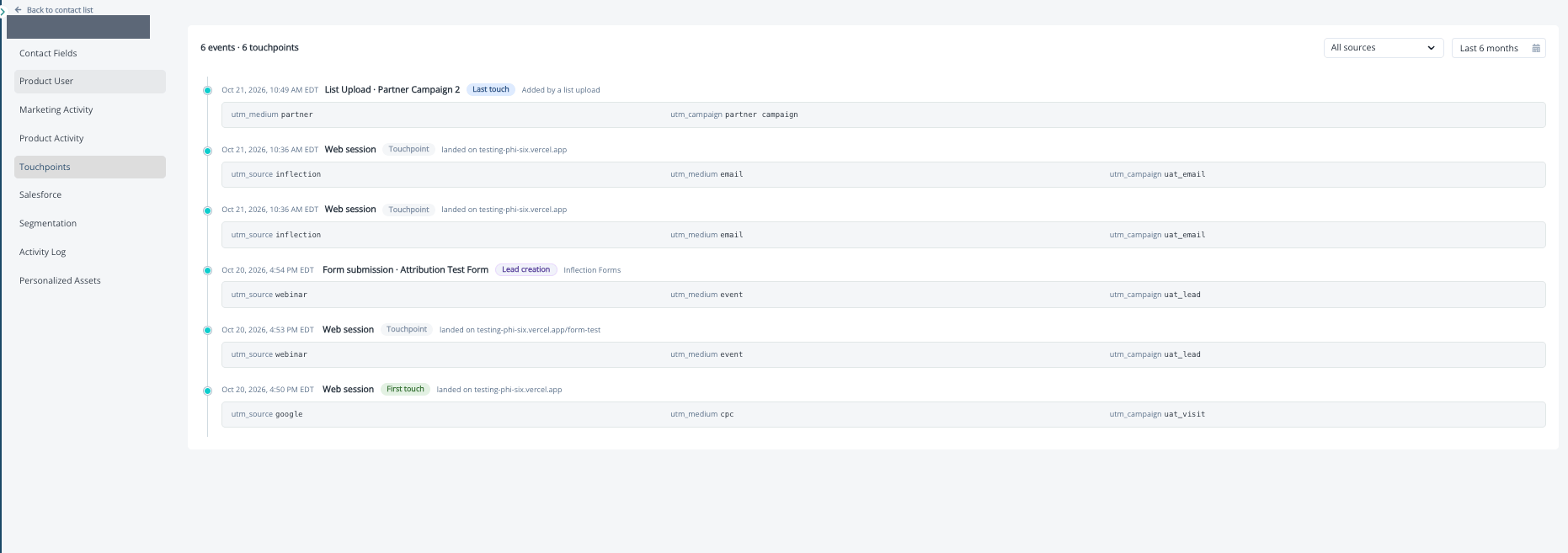Viewport: 1568px width, 553px height.
Task: Click '6 events · 6 touchpoints' summary
Action: coord(249,47)
